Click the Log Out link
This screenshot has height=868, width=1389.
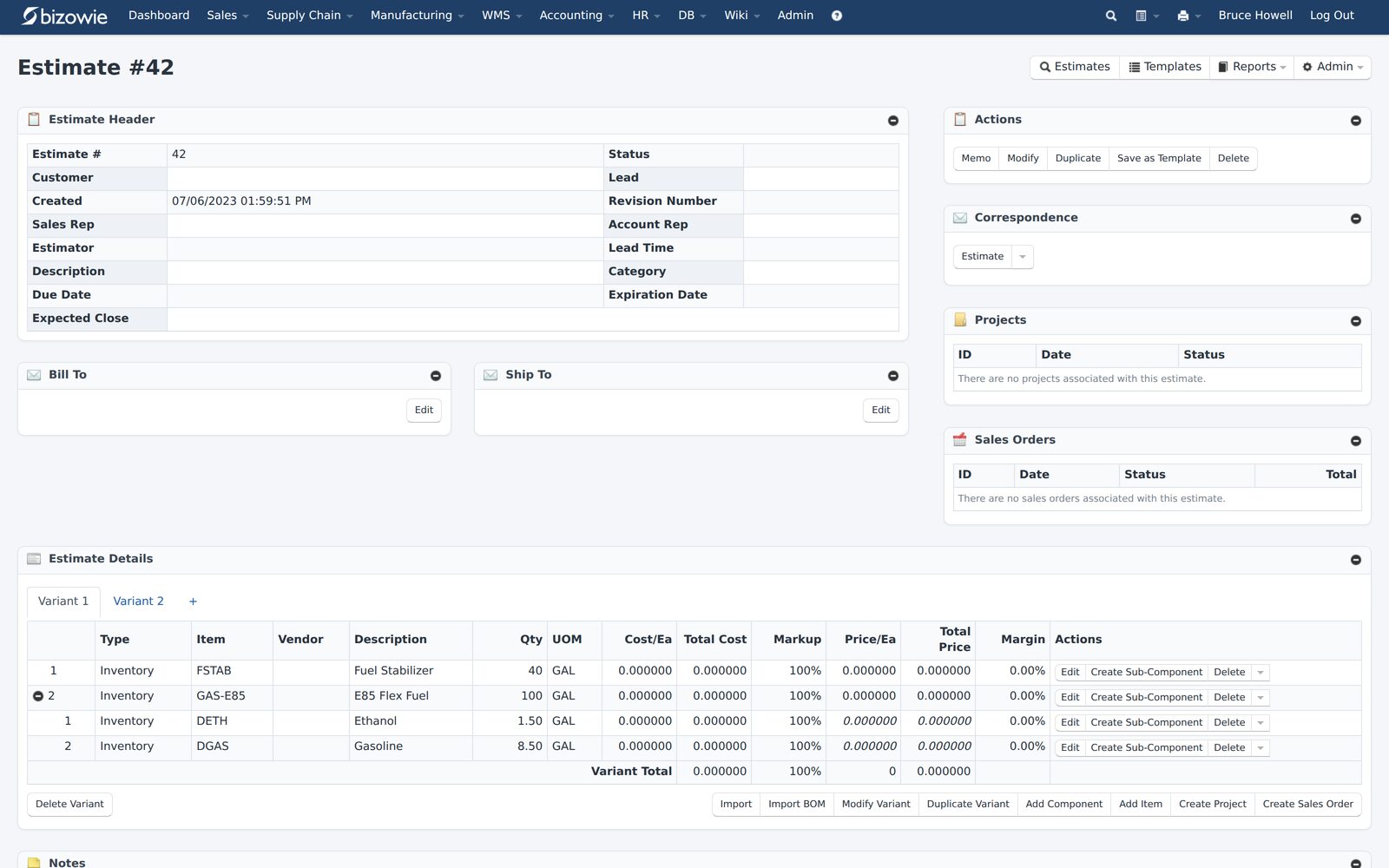[1332, 16]
